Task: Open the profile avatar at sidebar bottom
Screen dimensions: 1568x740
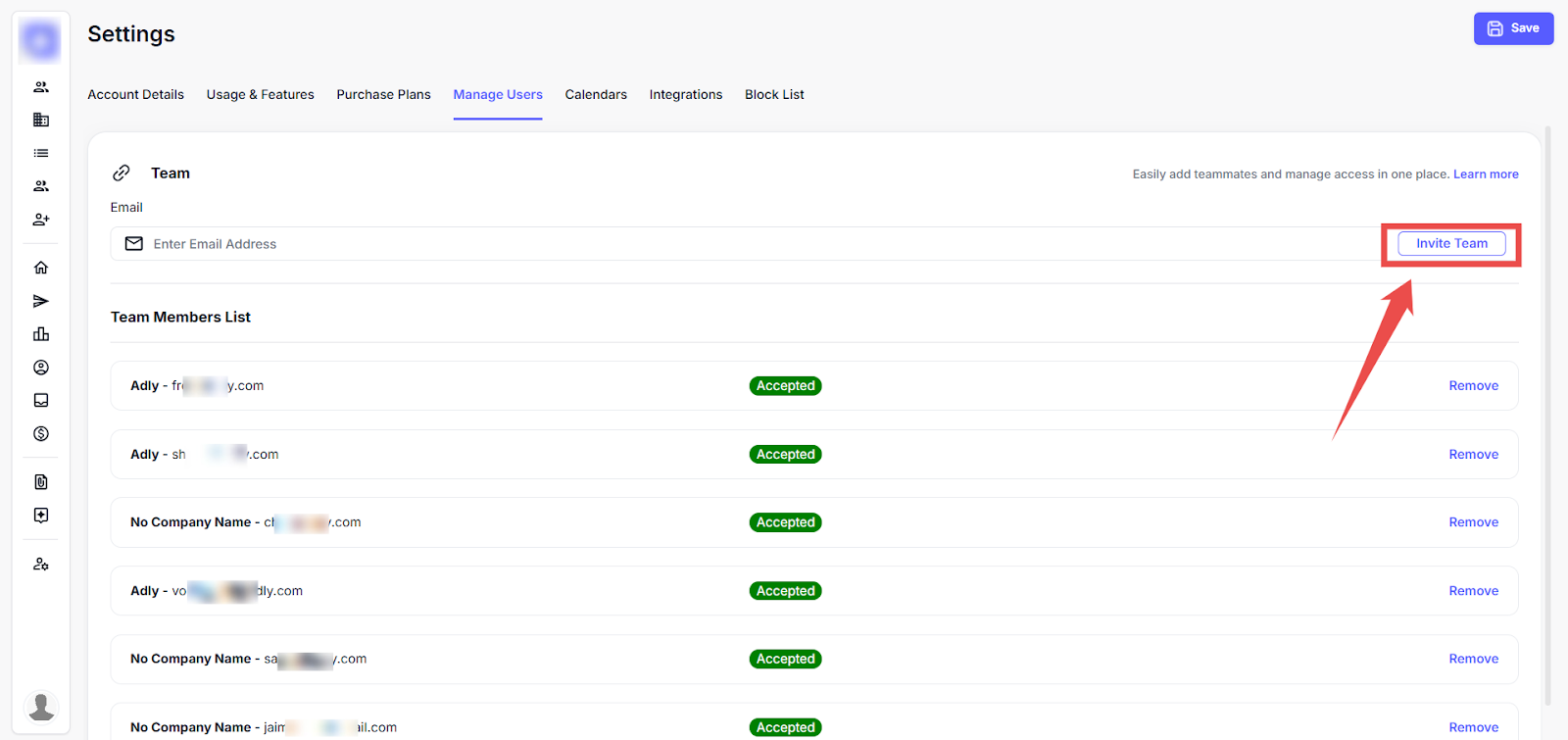Action: click(41, 706)
